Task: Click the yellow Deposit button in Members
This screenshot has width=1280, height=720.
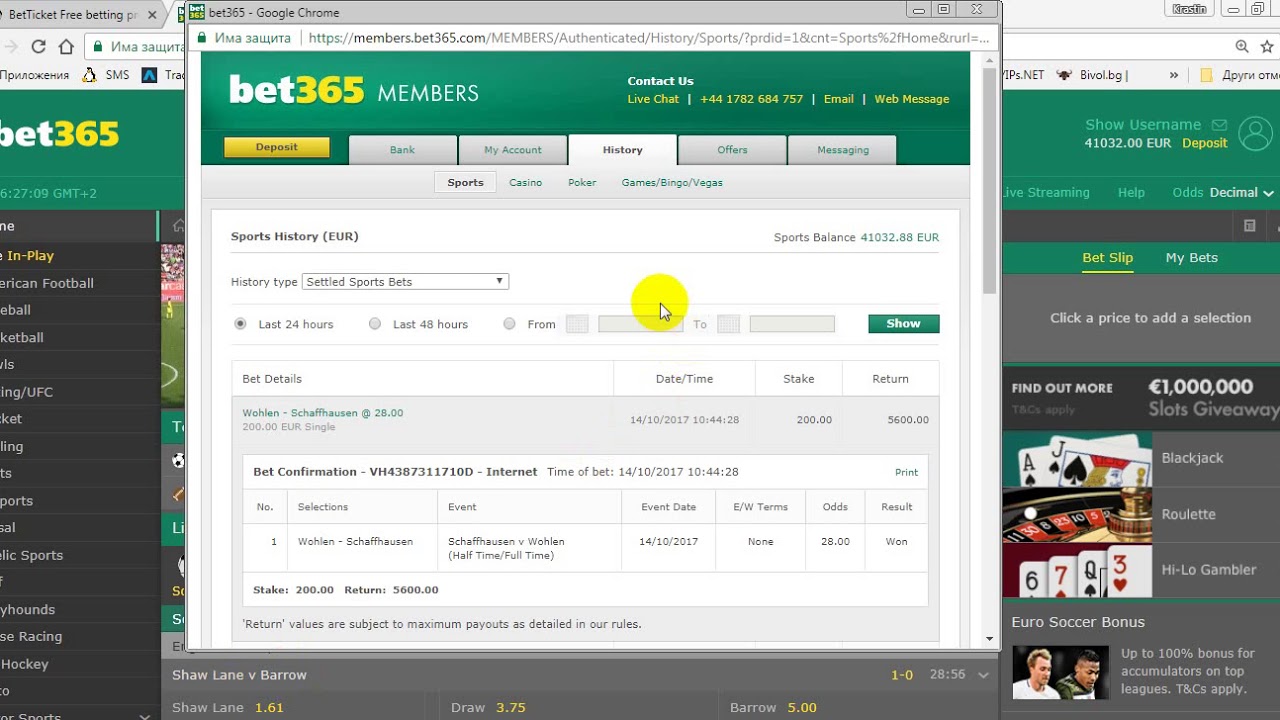Action: [277, 147]
